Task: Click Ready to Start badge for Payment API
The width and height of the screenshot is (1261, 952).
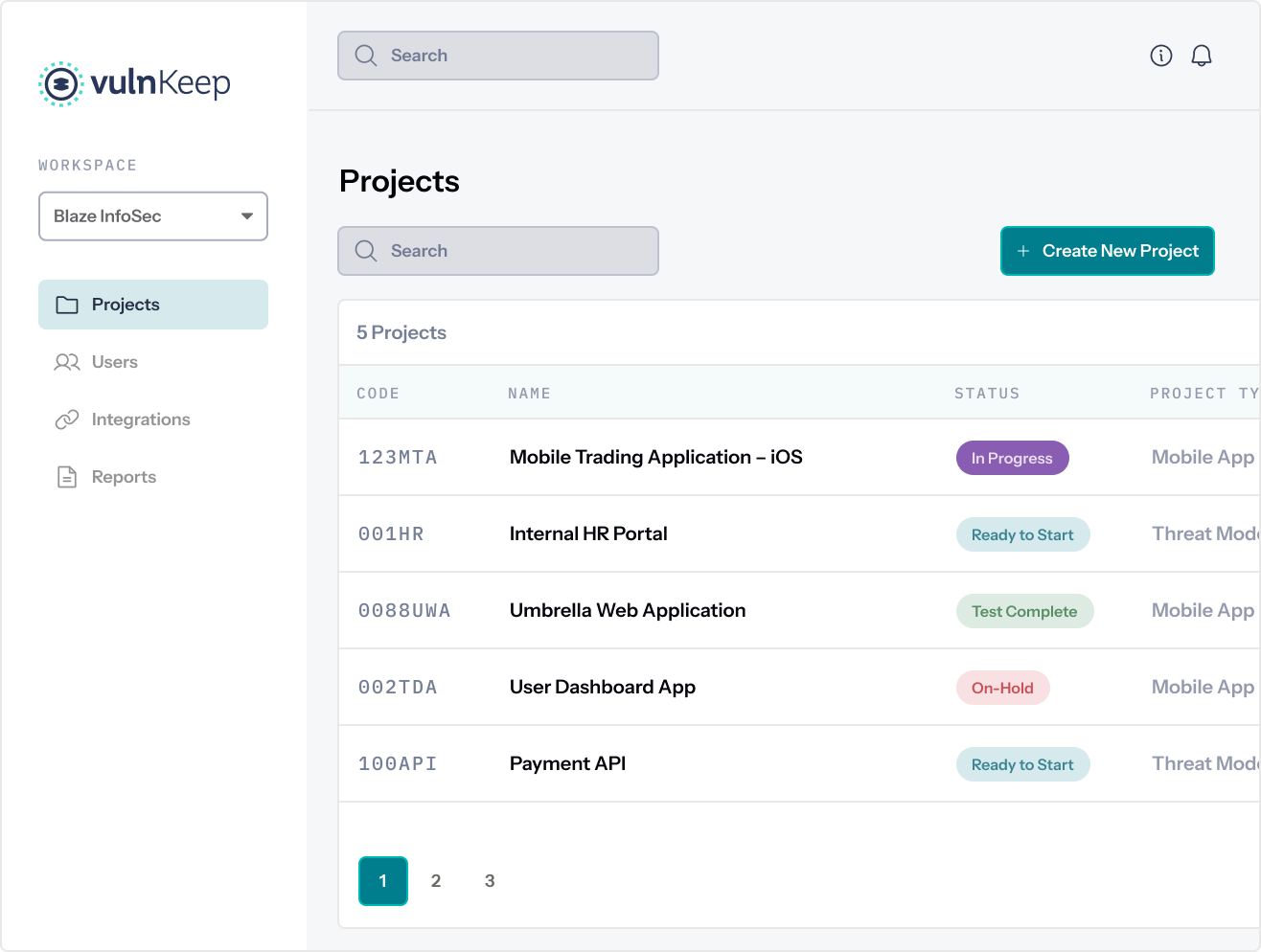Action: click(x=1023, y=764)
